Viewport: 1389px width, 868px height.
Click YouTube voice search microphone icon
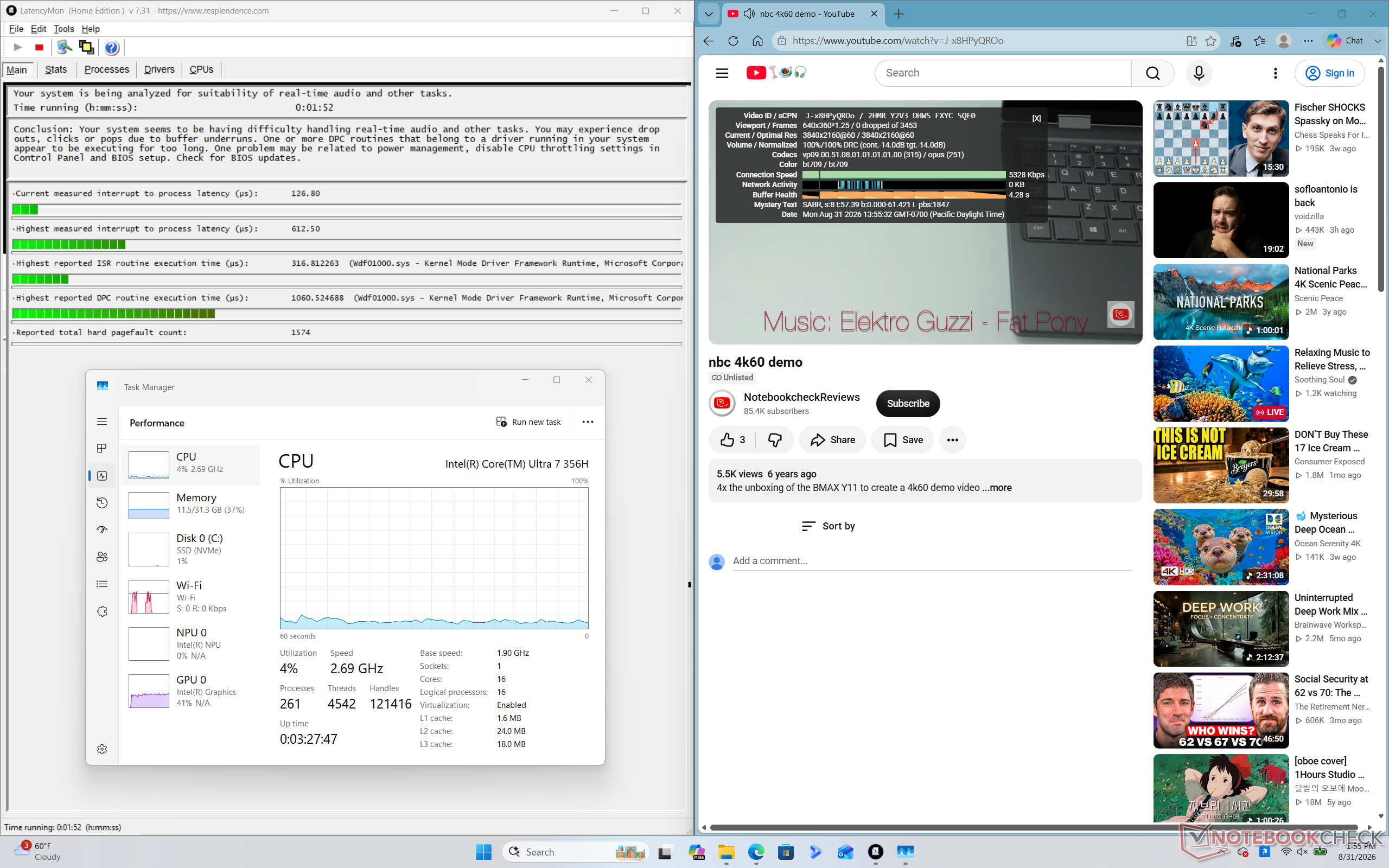(1199, 73)
